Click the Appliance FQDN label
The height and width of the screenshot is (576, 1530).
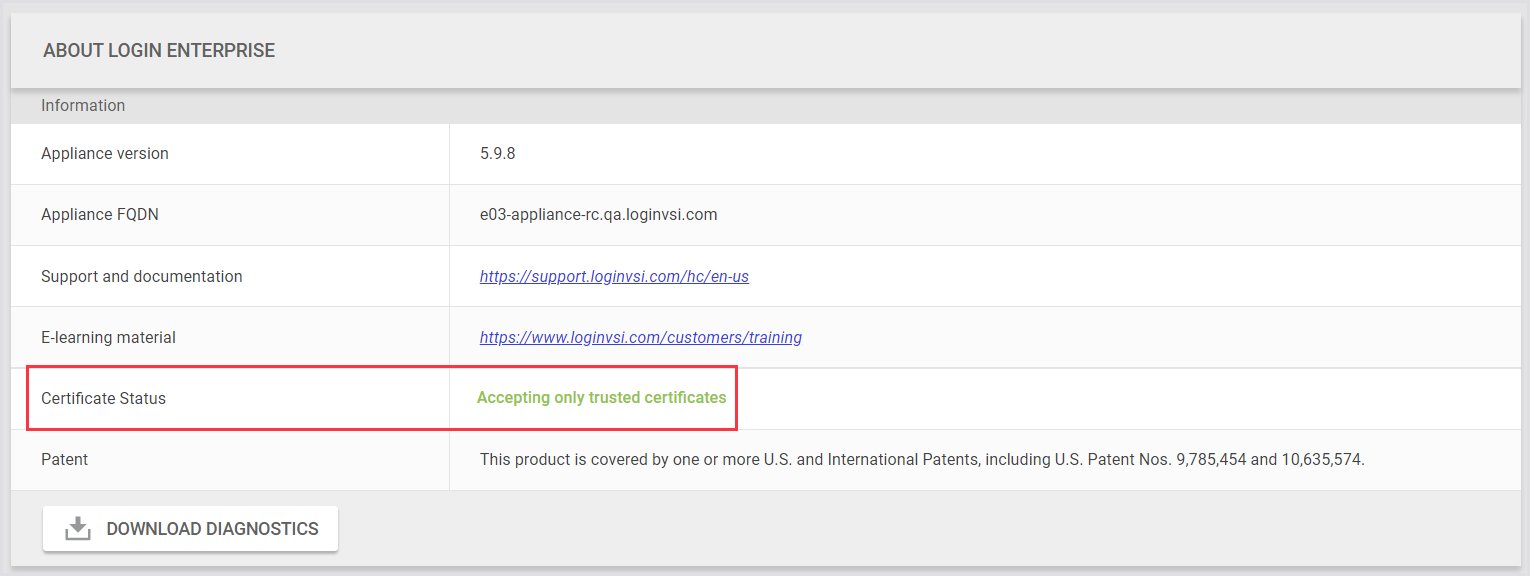click(100, 214)
